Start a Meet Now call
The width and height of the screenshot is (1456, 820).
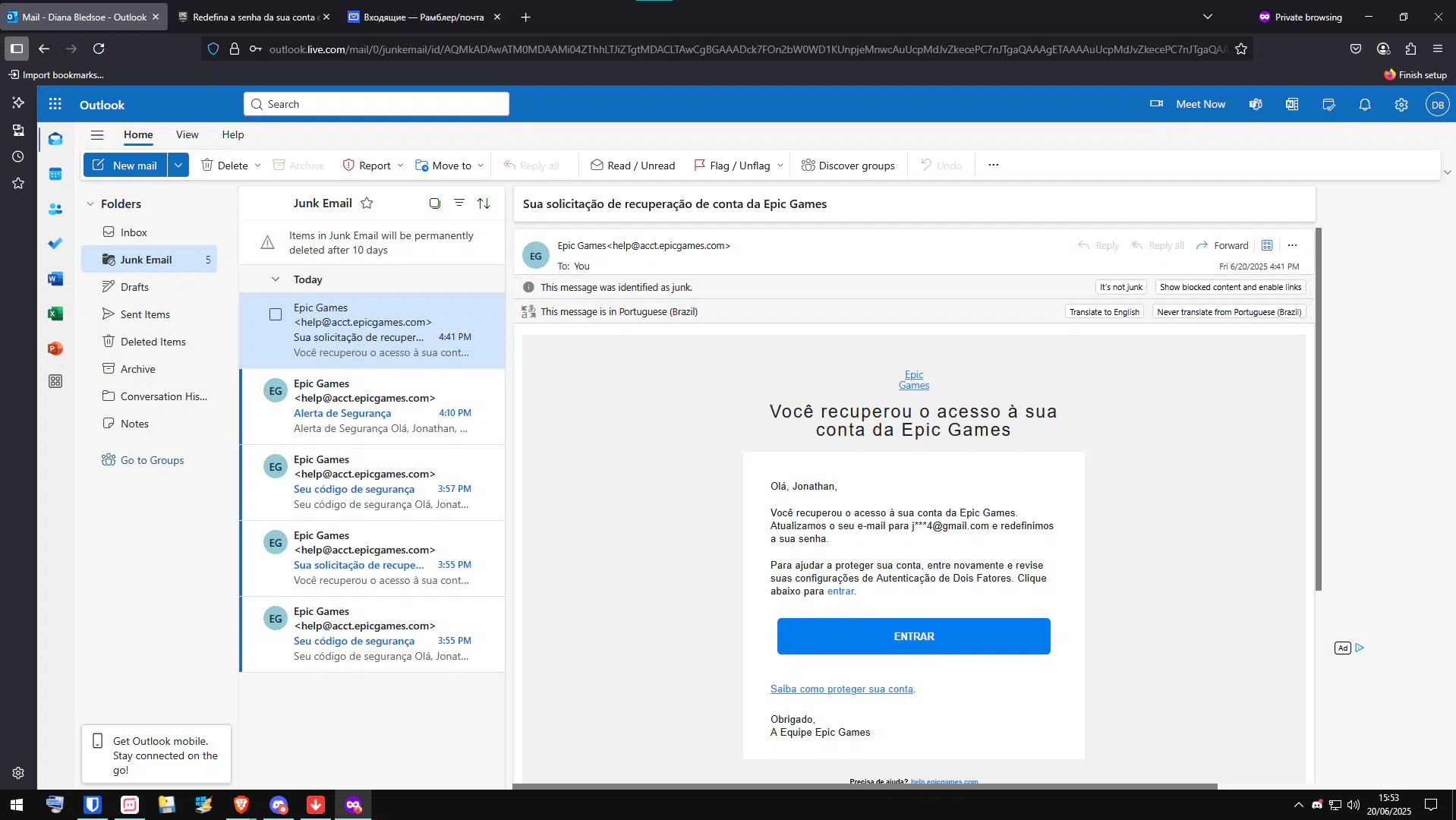click(x=1188, y=104)
